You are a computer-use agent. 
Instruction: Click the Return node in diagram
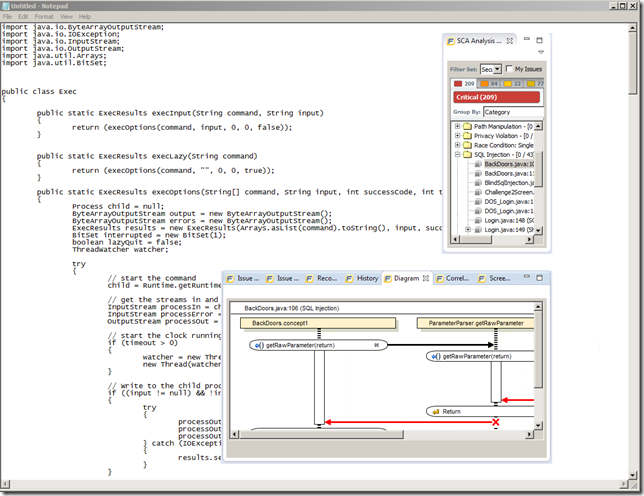(x=451, y=411)
